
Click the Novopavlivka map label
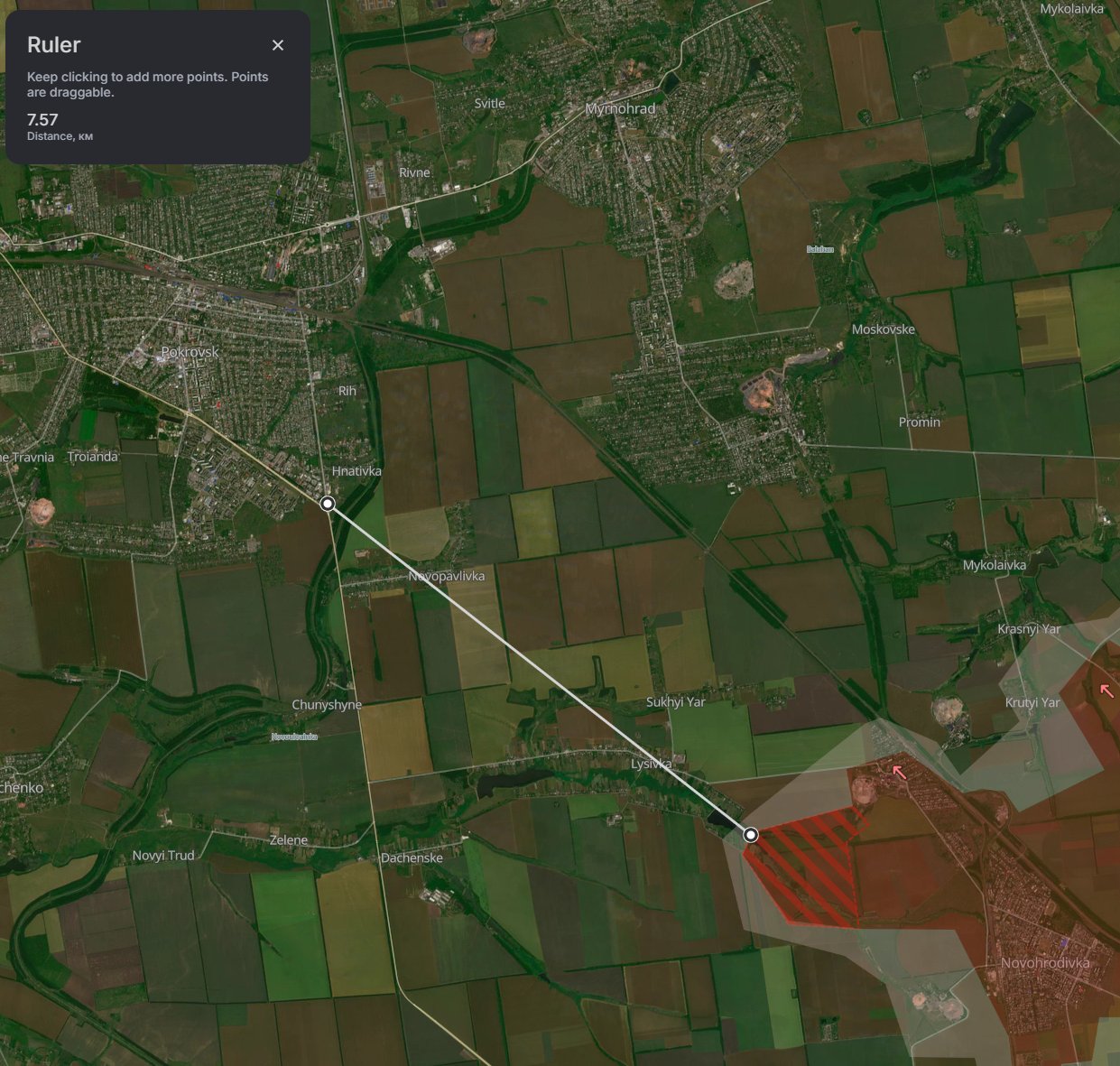coord(446,576)
